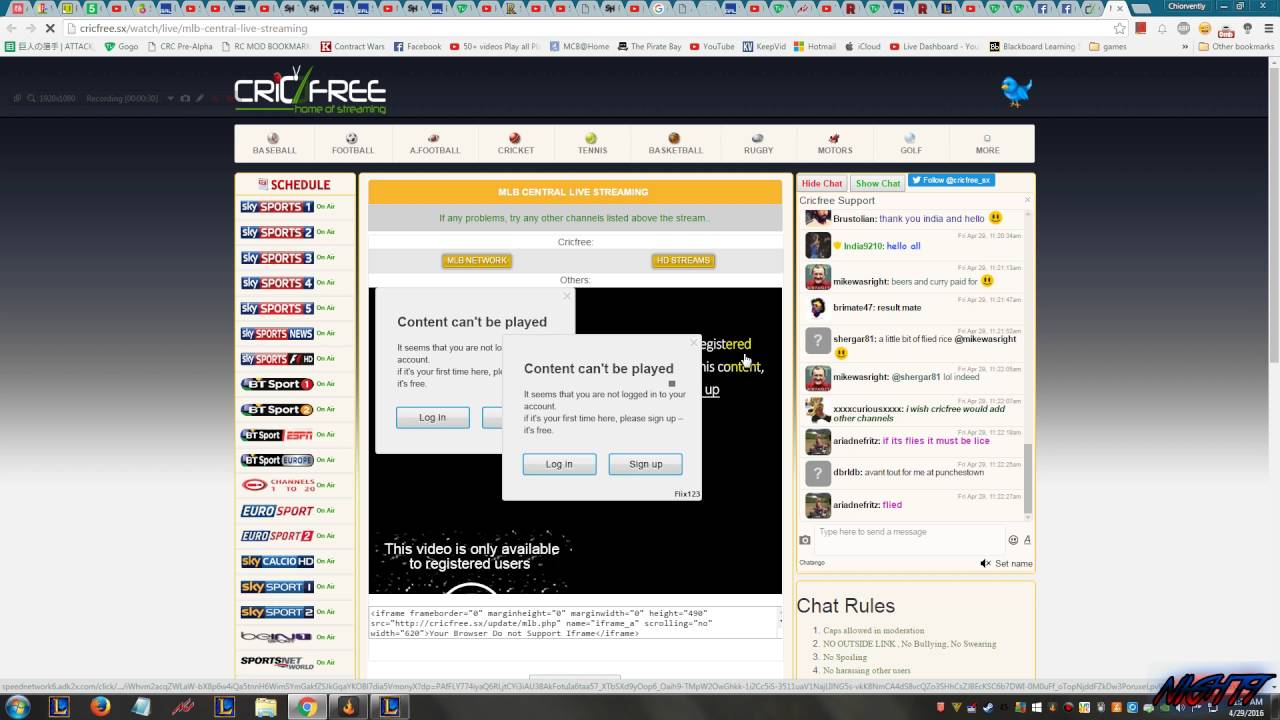Go back to previous page
Image resolution: width=1280 pixels, height=720 pixels.
11,29
